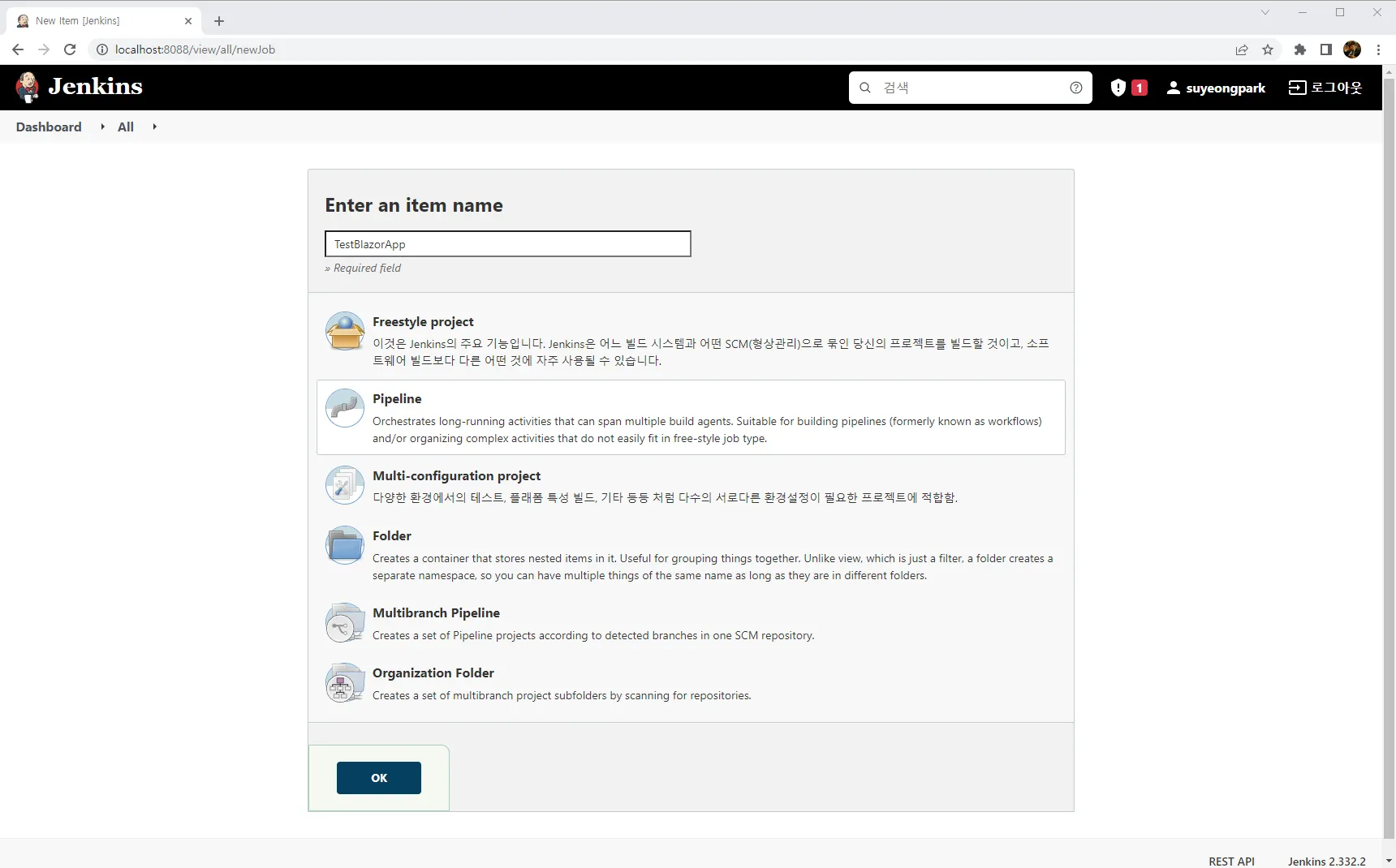This screenshot has height=868, width=1396.
Task: Click the search magnifier icon
Action: pos(865,88)
